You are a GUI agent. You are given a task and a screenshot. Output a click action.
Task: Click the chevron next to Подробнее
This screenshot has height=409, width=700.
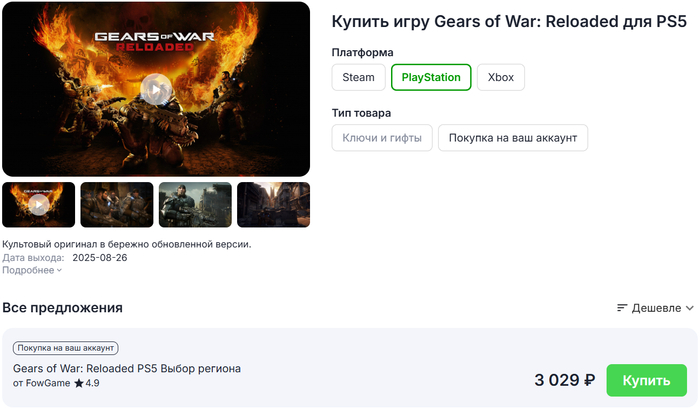pyautogui.click(x=59, y=271)
